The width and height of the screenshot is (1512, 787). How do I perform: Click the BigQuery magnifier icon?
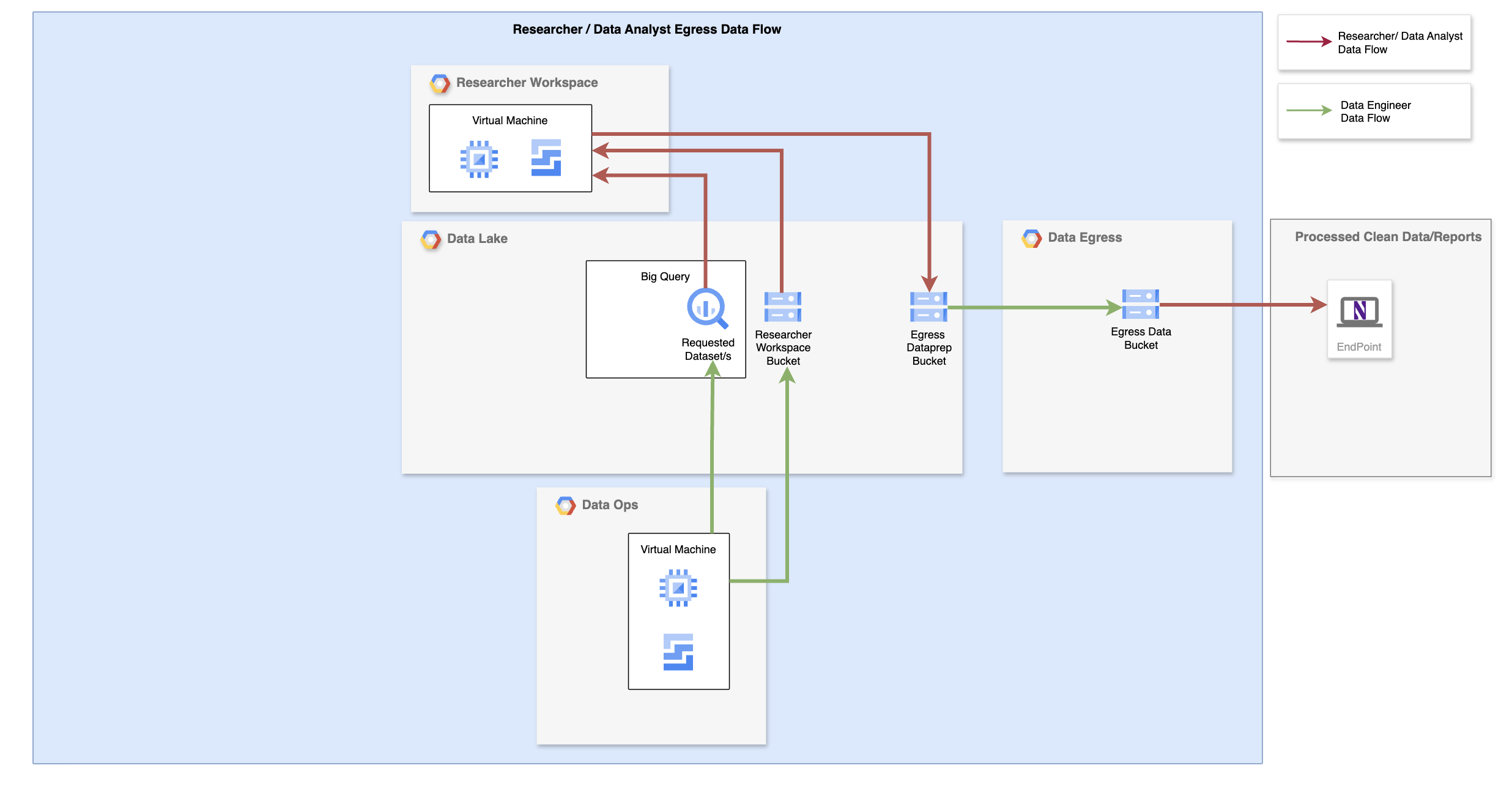[706, 308]
